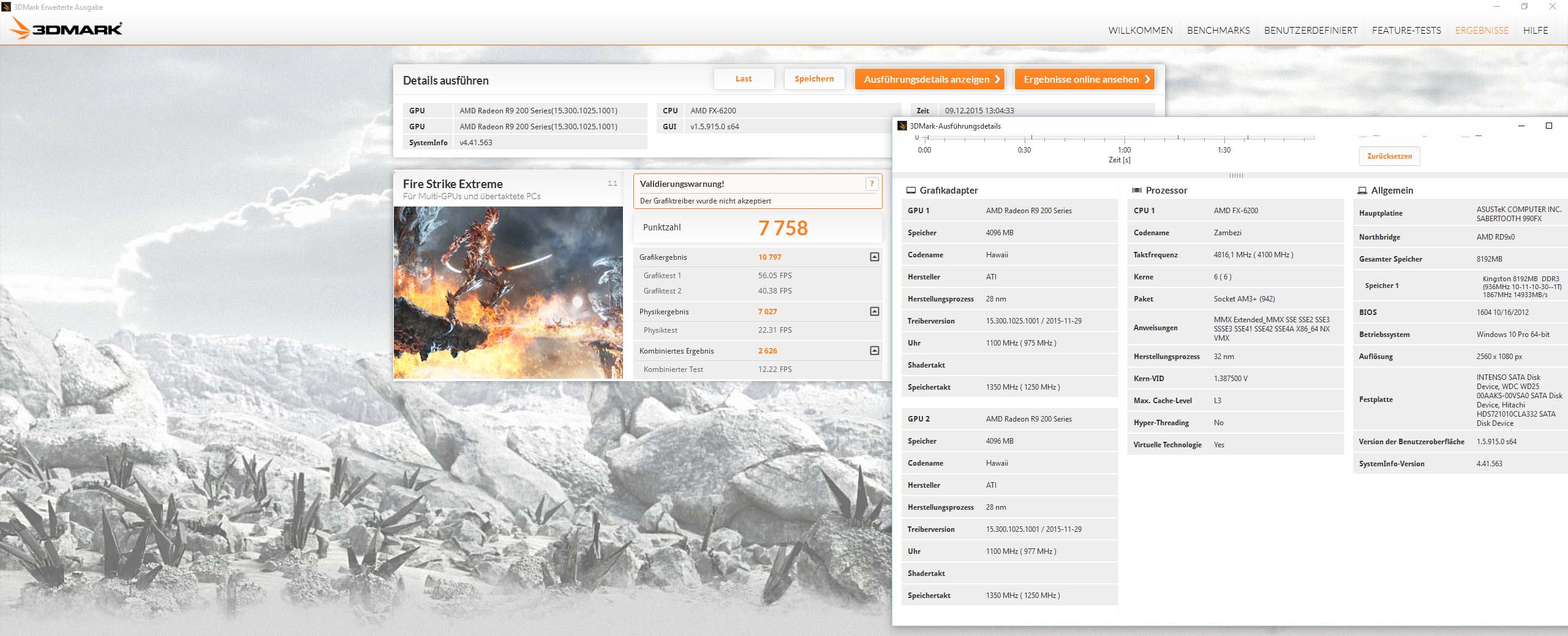Click the Fire Strike Extreme title
The width and height of the screenshot is (1568, 636).
[453, 184]
